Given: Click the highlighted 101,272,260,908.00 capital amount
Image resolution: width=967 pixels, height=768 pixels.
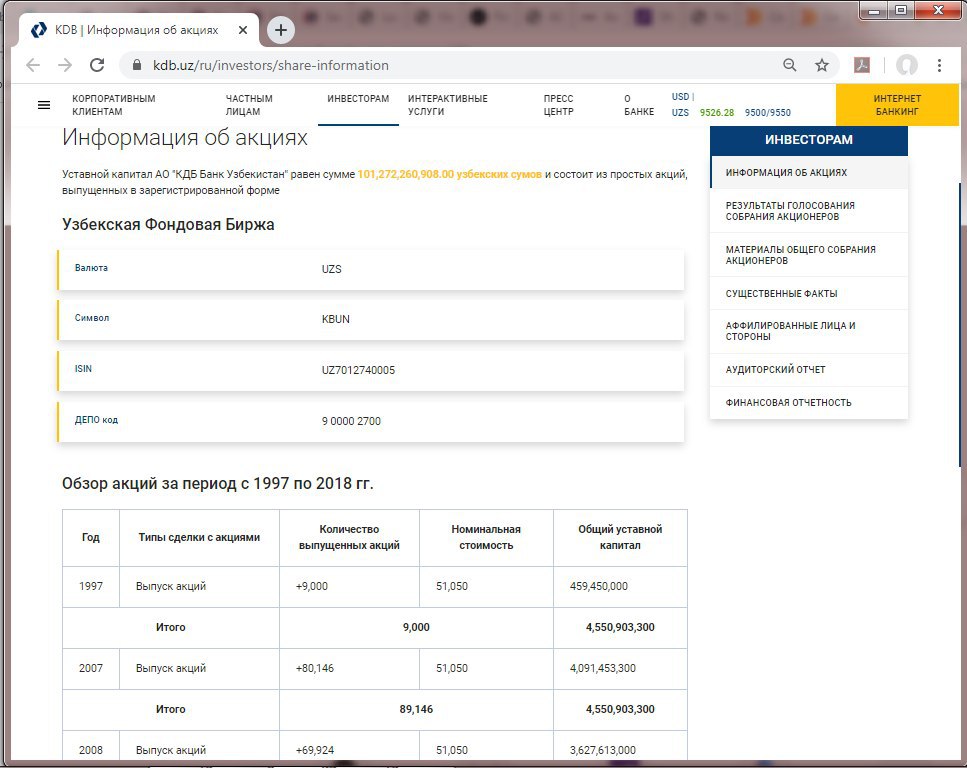Looking at the screenshot, I should (x=450, y=175).
